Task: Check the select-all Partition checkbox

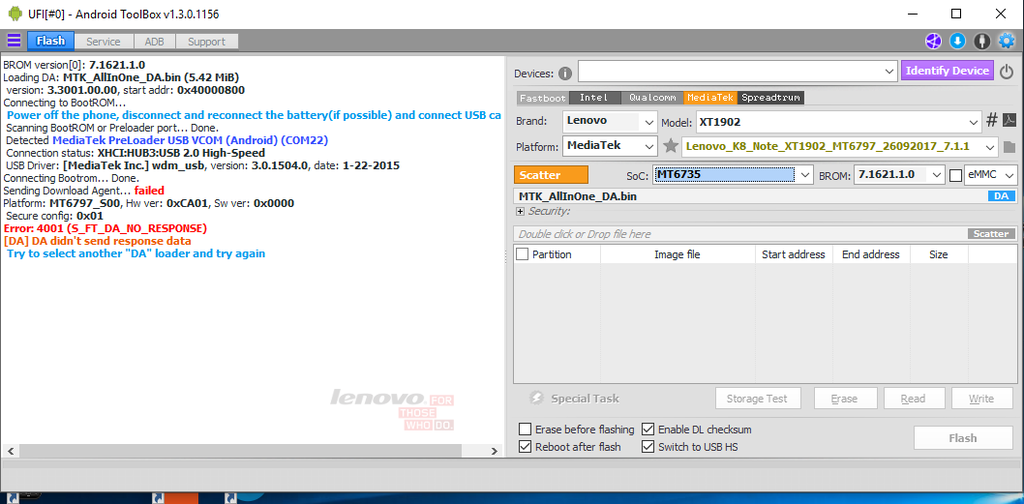Action: pos(522,255)
